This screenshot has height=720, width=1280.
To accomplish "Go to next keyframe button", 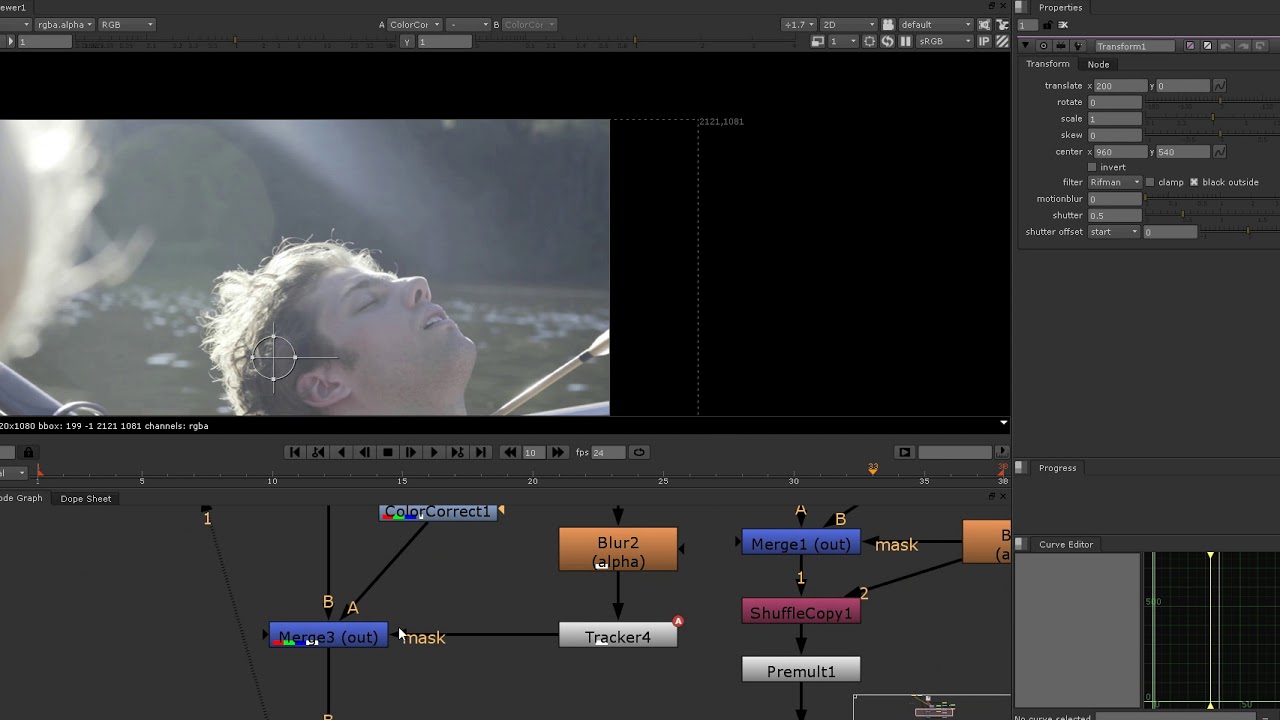I will [457, 452].
